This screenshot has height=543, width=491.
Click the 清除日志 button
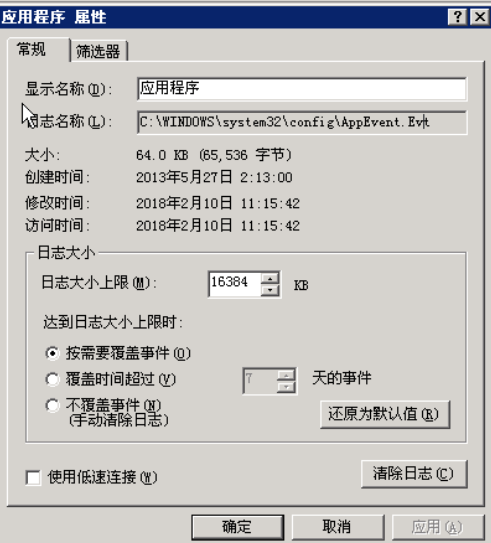click(x=414, y=474)
